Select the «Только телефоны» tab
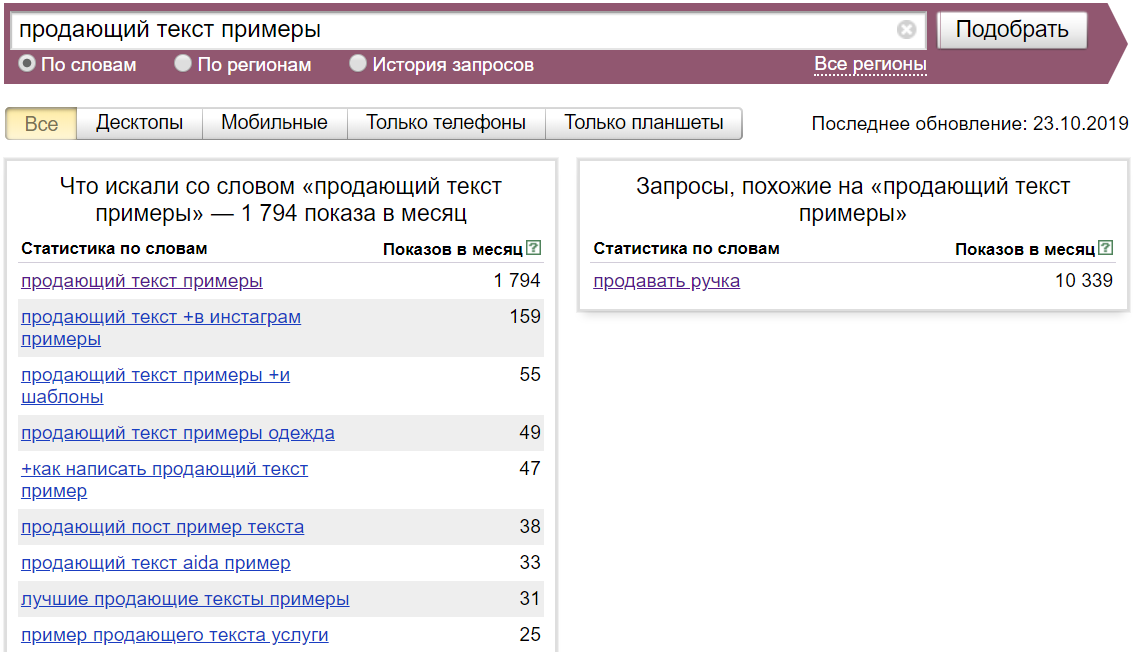The image size is (1136, 652). (x=446, y=123)
